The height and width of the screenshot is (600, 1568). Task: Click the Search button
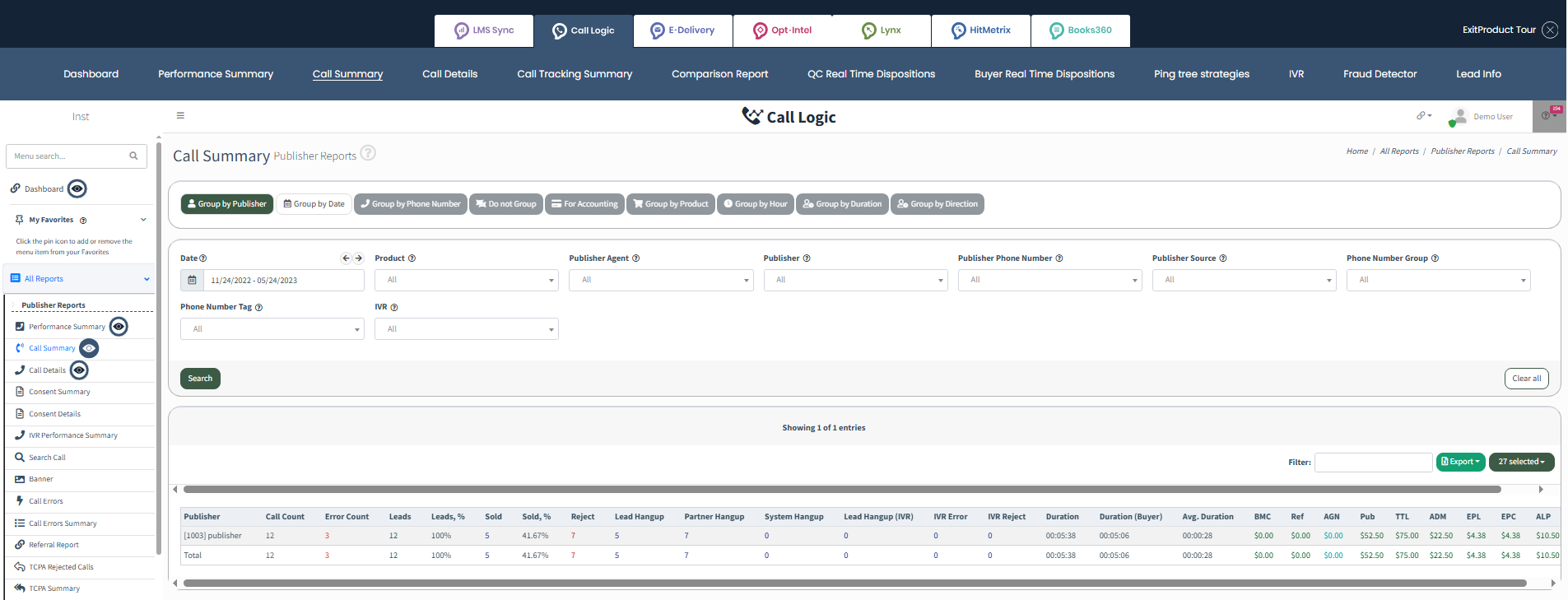(x=200, y=379)
